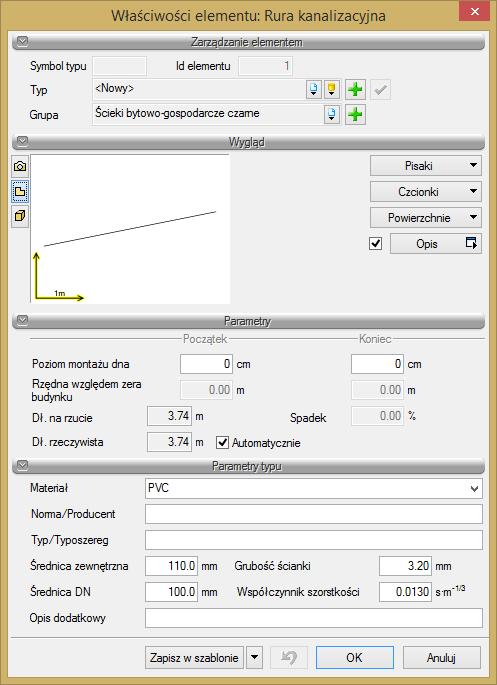497x685 pixels.
Task: Click Współczynnik szorstkości 0.0130 field
Action: (405, 592)
